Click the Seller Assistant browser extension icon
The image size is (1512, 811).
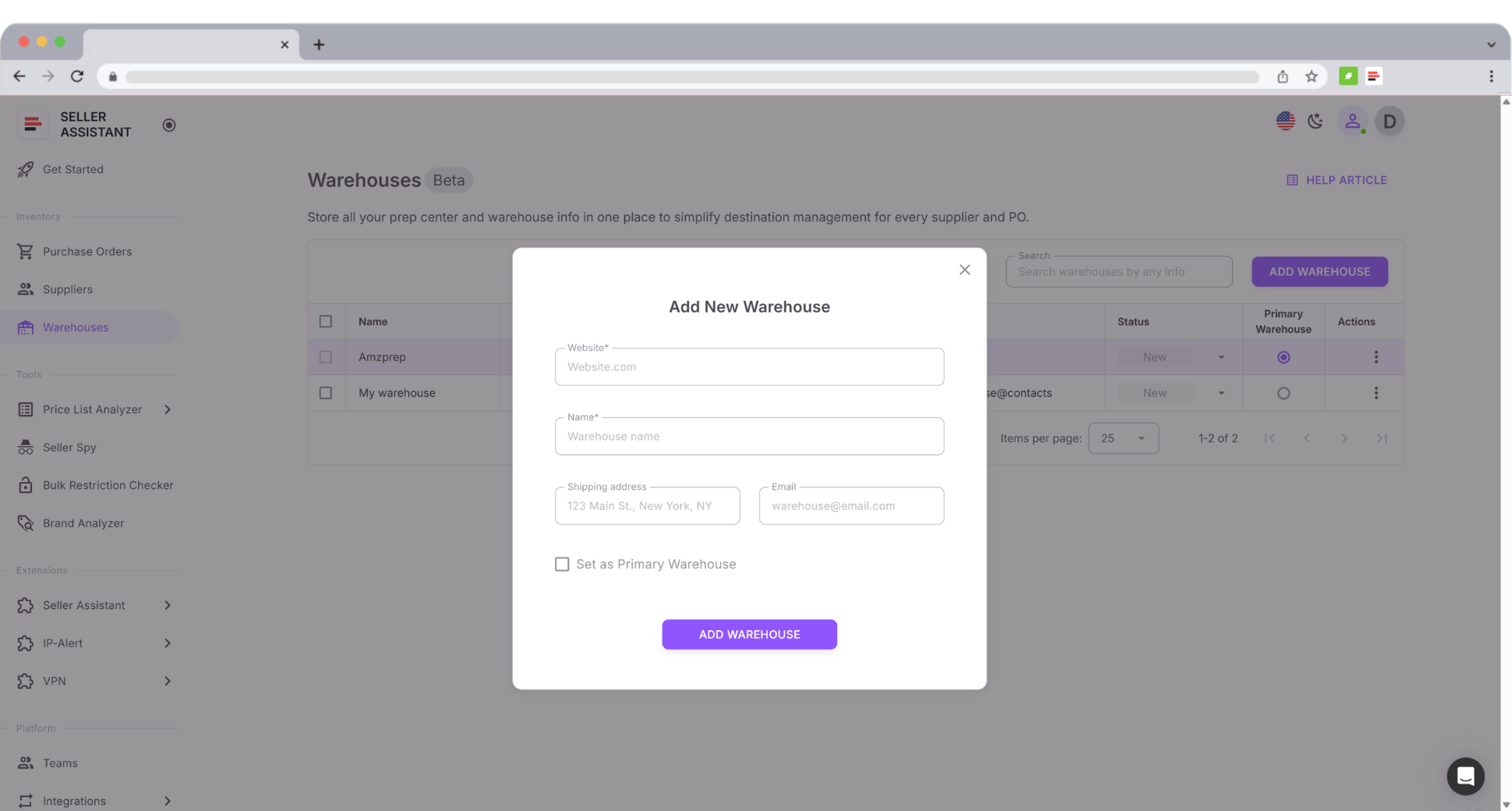pyautogui.click(x=1373, y=76)
